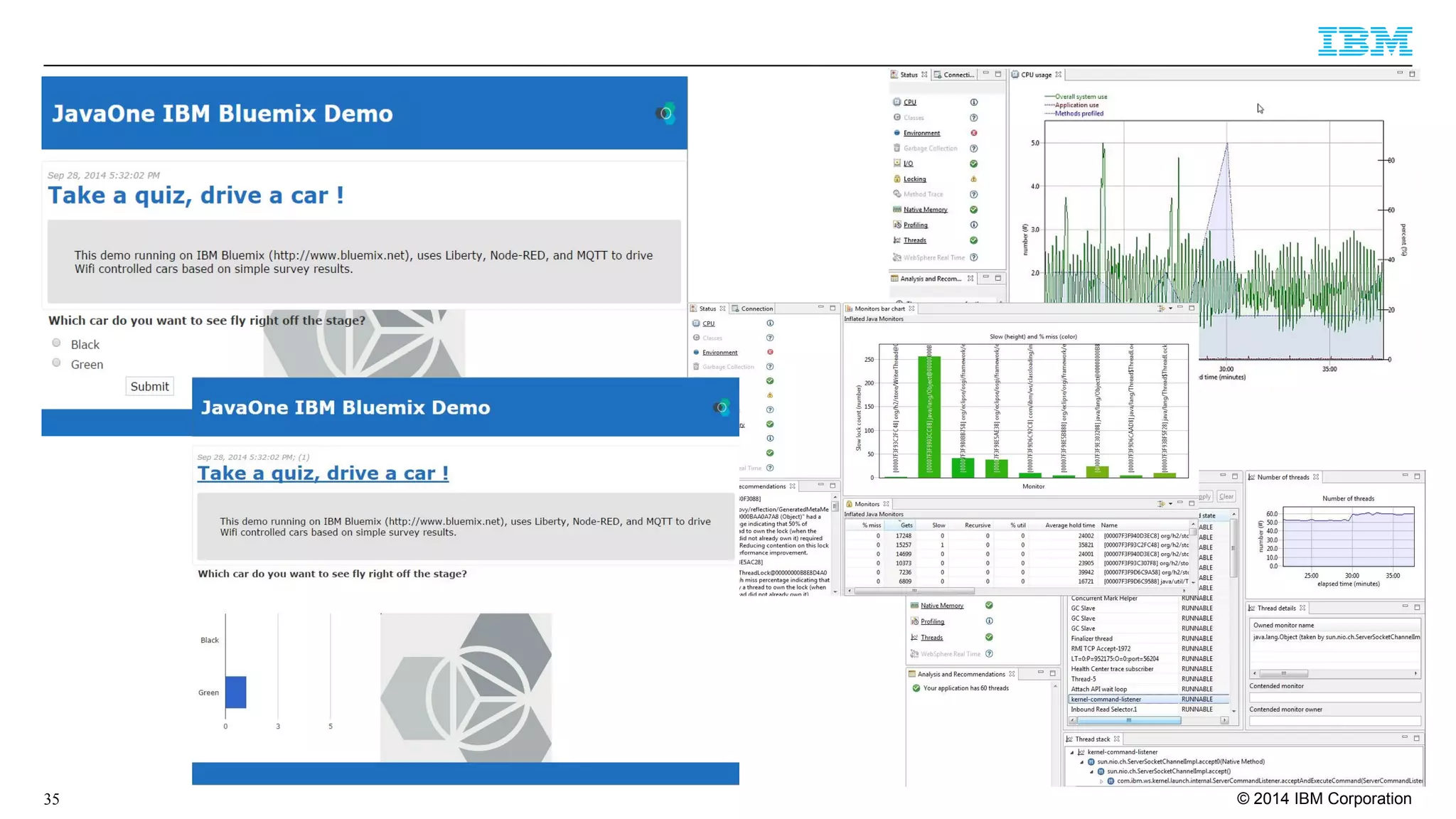
Task: Collapse the kernel-command-listener tree node
Action: 1072,752
